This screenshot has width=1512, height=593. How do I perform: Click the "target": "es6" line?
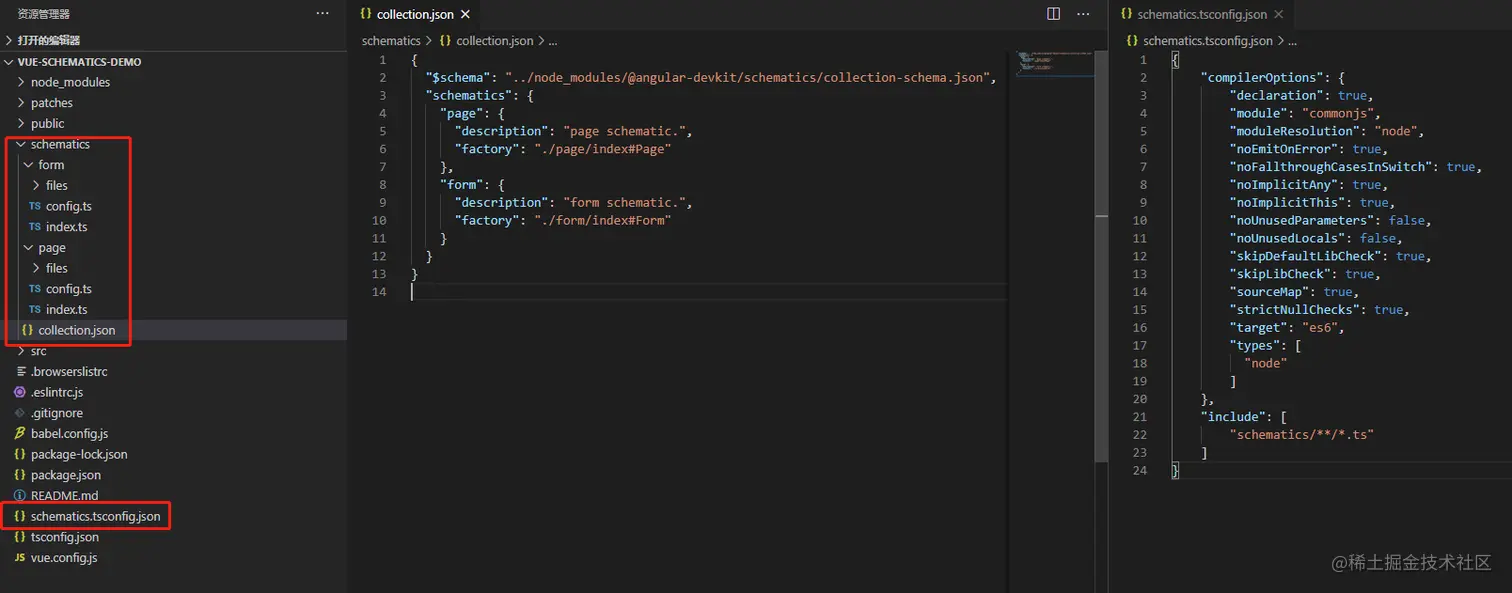(1287, 328)
